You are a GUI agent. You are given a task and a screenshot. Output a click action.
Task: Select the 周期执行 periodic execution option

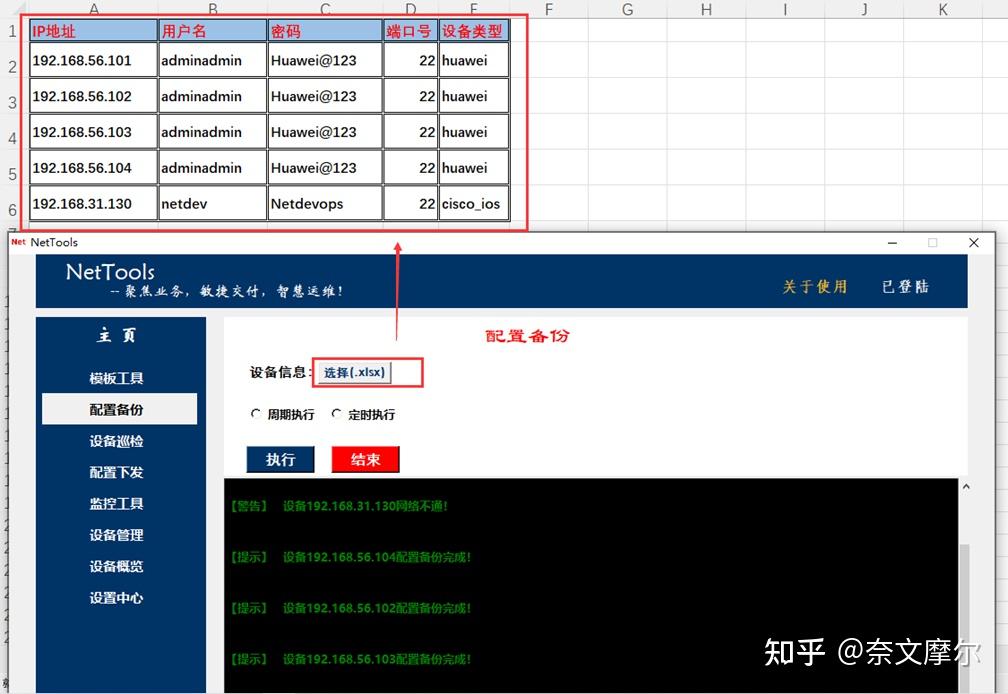(x=277, y=414)
